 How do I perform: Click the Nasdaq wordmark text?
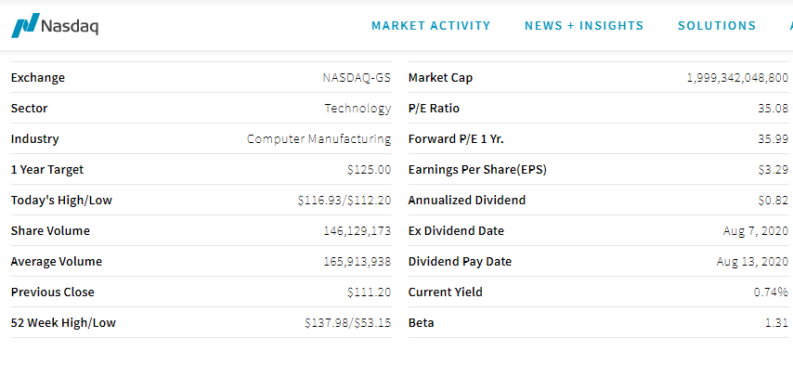[x=70, y=26]
